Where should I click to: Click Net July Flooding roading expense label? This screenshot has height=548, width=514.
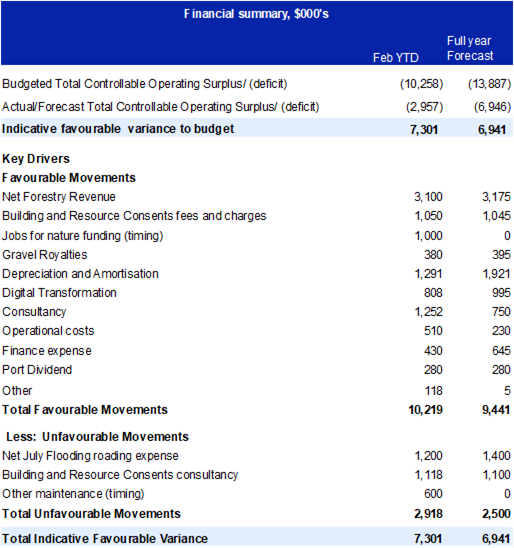90,456
